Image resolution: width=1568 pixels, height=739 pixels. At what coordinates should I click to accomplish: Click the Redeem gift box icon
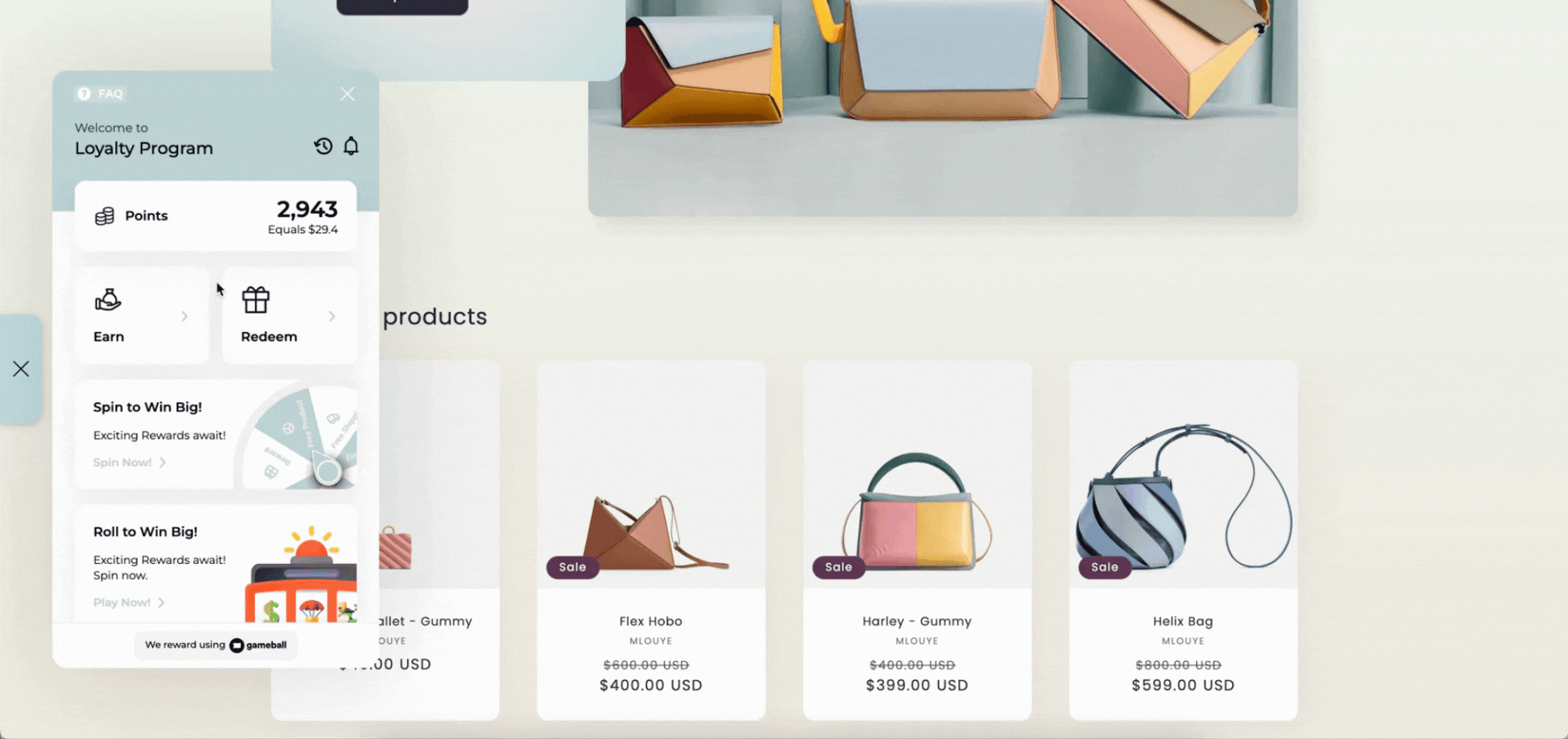pyautogui.click(x=256, y=299)
